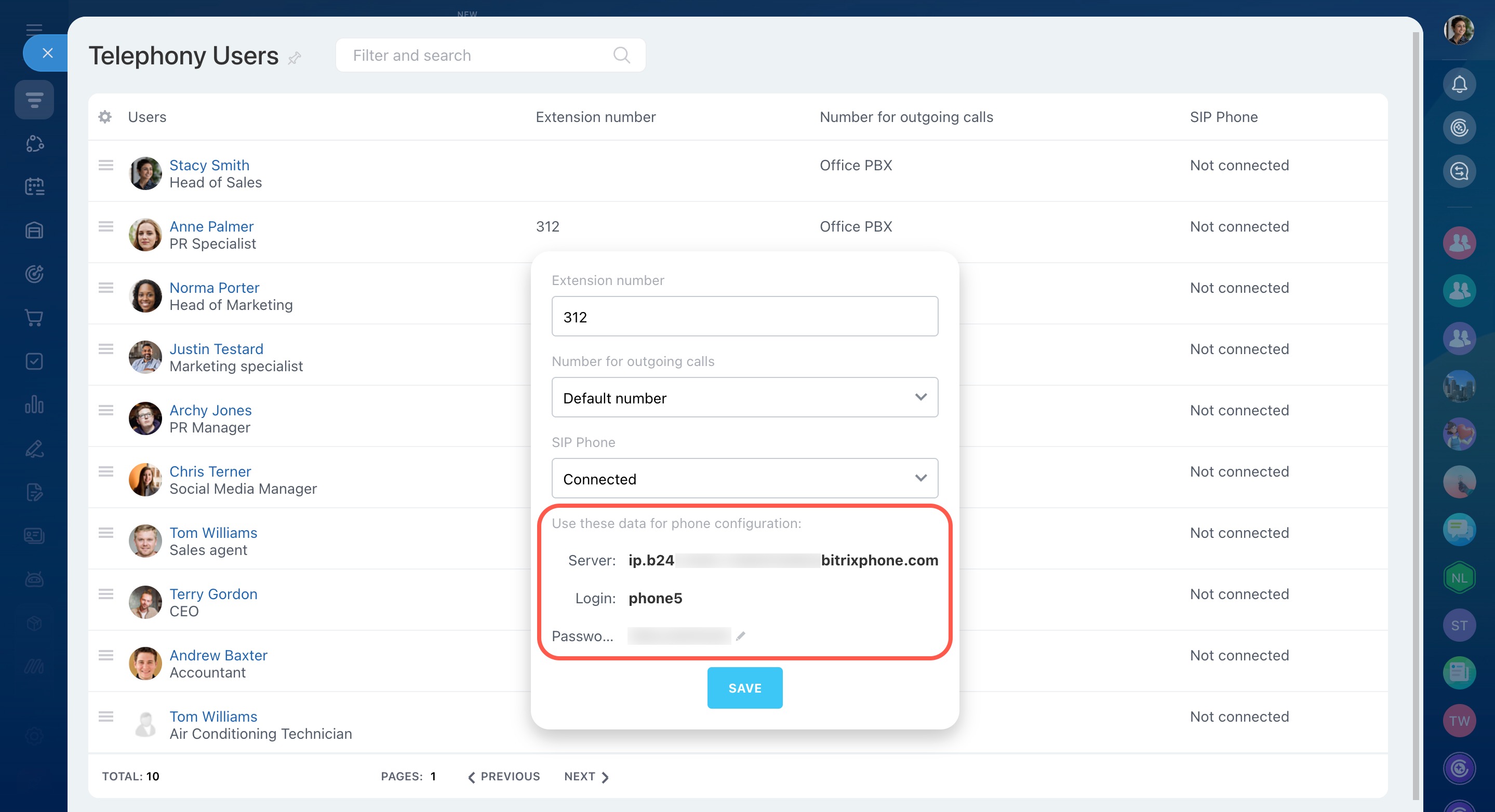Viewport: 1495px width, 812px height.
Task: Click the Extension number field with 312
Action: point(744,317)
